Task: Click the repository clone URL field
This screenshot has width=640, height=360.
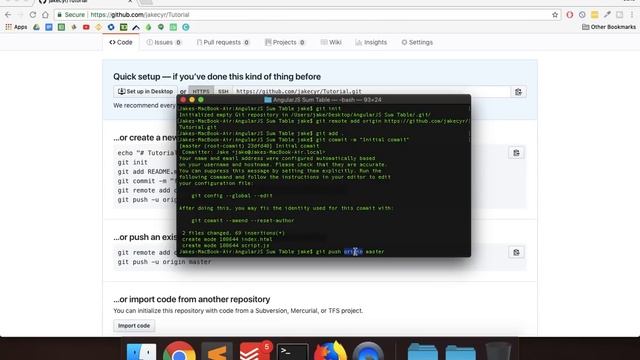Action: pyautogui.click(x=371, y=91)
